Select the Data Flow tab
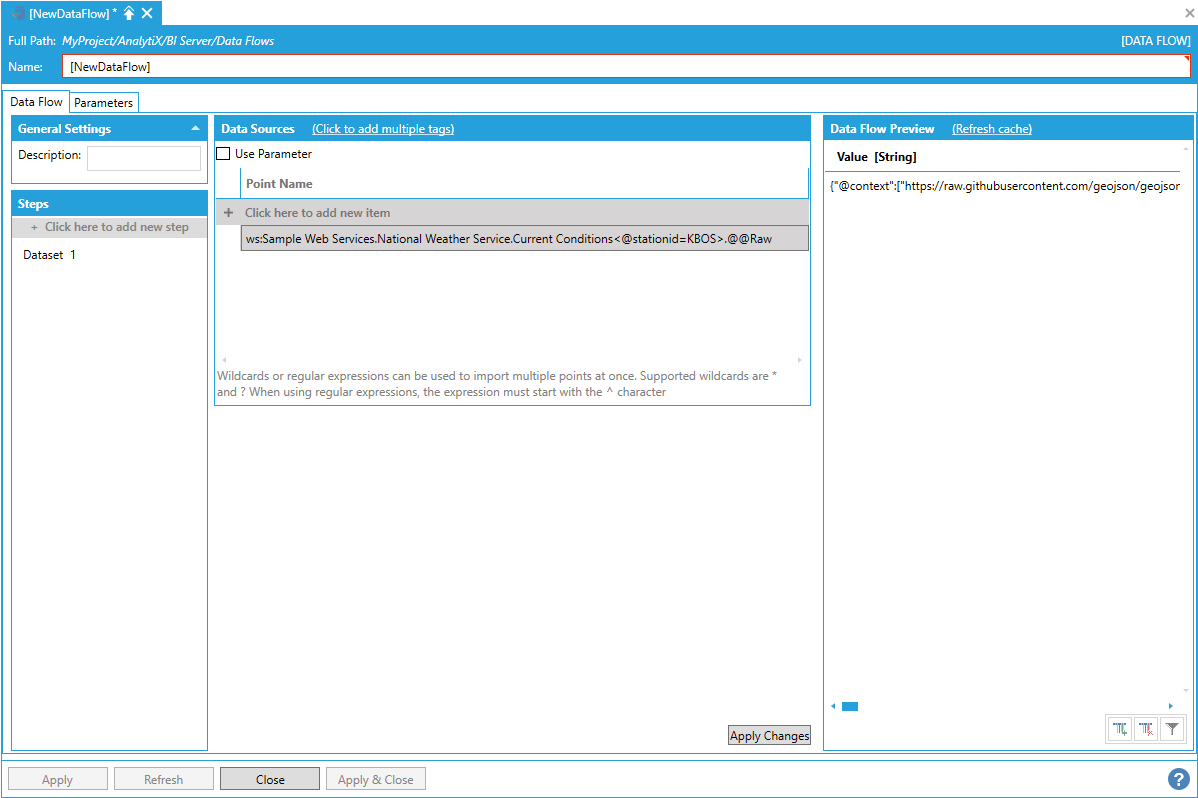Image resolution: width=1198 pixels, height=798 pixels. click(x=37, y=102)
